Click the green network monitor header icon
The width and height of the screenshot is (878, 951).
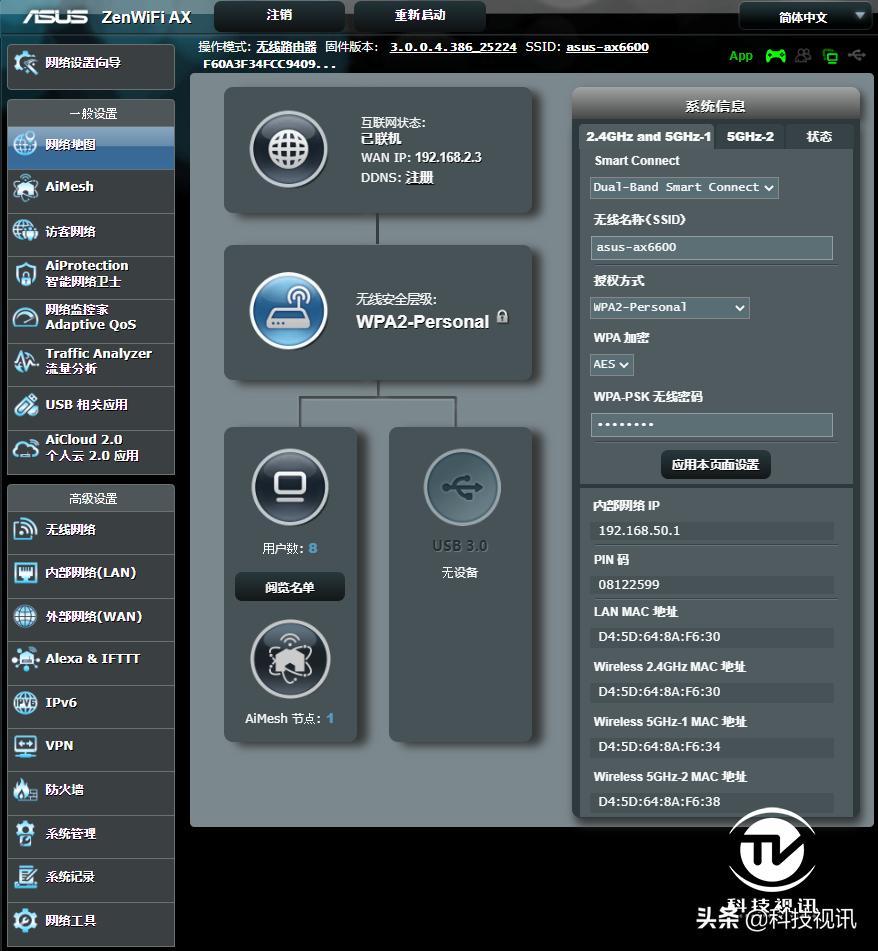point(829,56)
